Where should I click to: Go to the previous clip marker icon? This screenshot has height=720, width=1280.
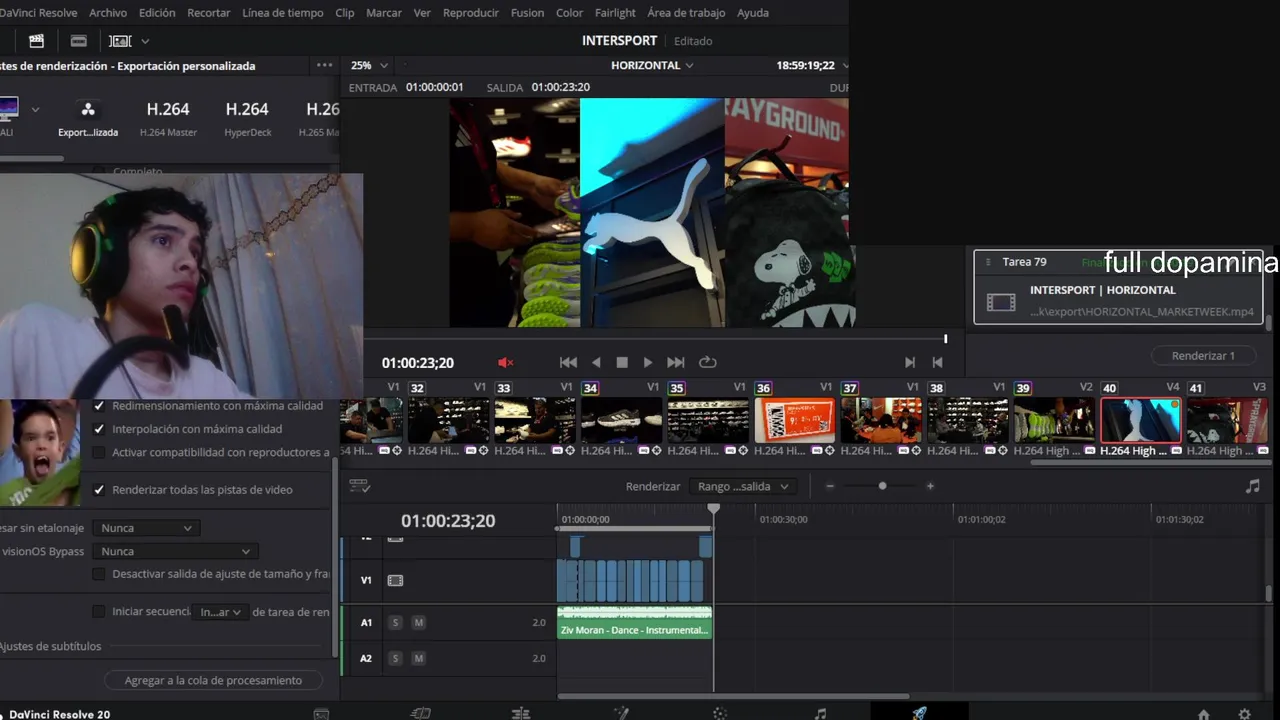pos(937,362)
